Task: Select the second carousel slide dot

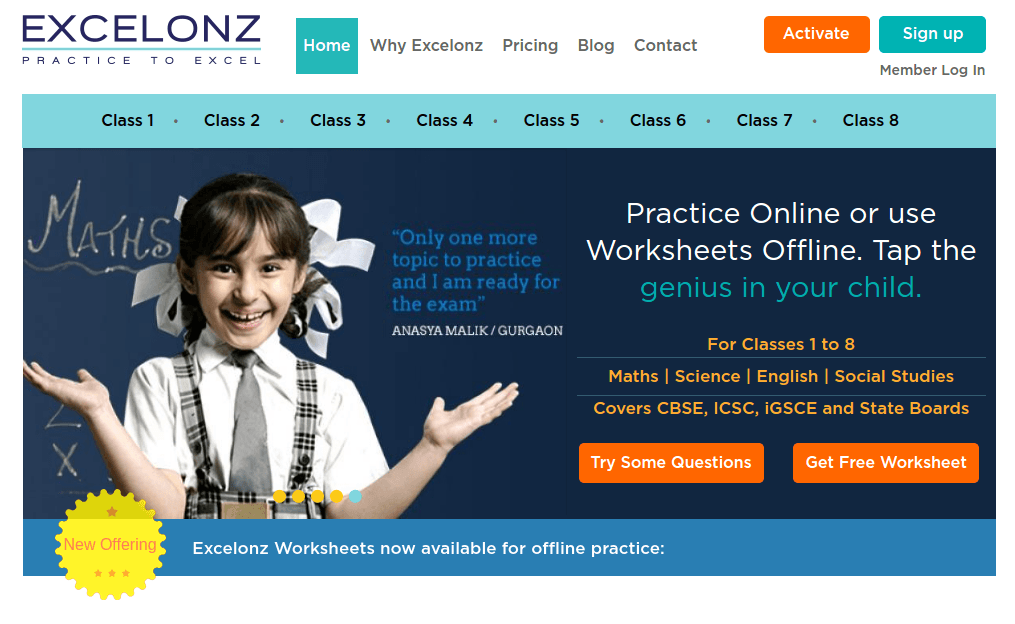Action: tap(298, 496)
